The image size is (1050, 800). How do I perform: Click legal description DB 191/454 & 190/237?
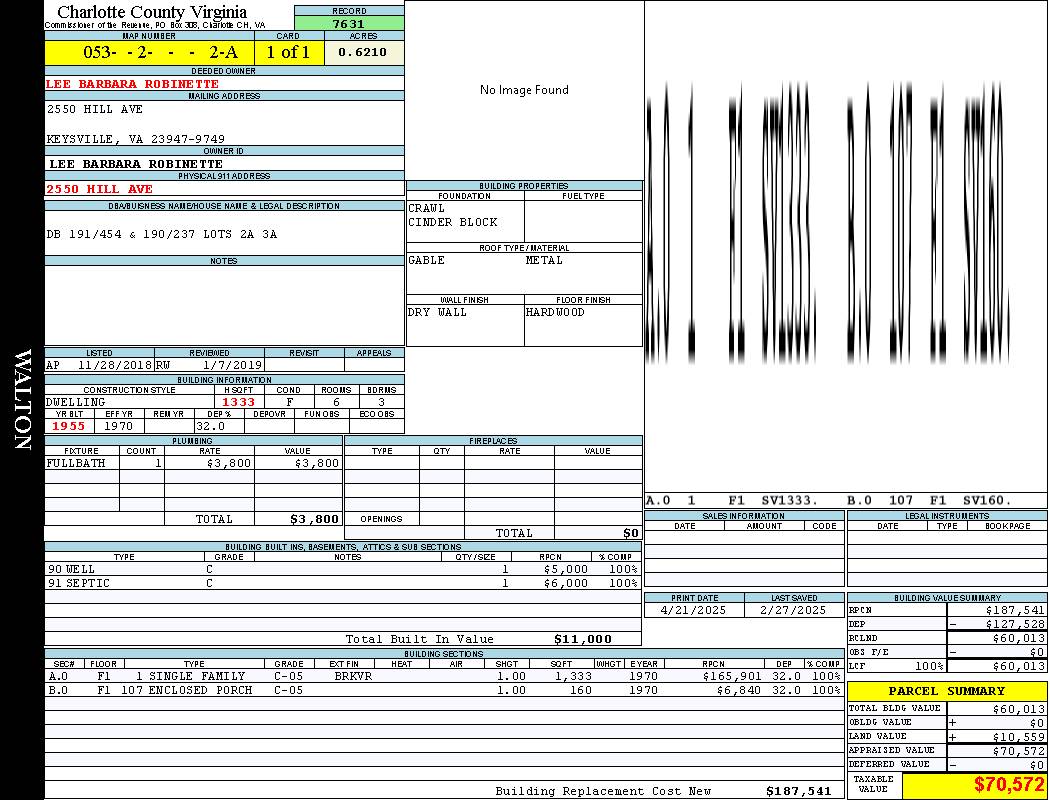161,234
